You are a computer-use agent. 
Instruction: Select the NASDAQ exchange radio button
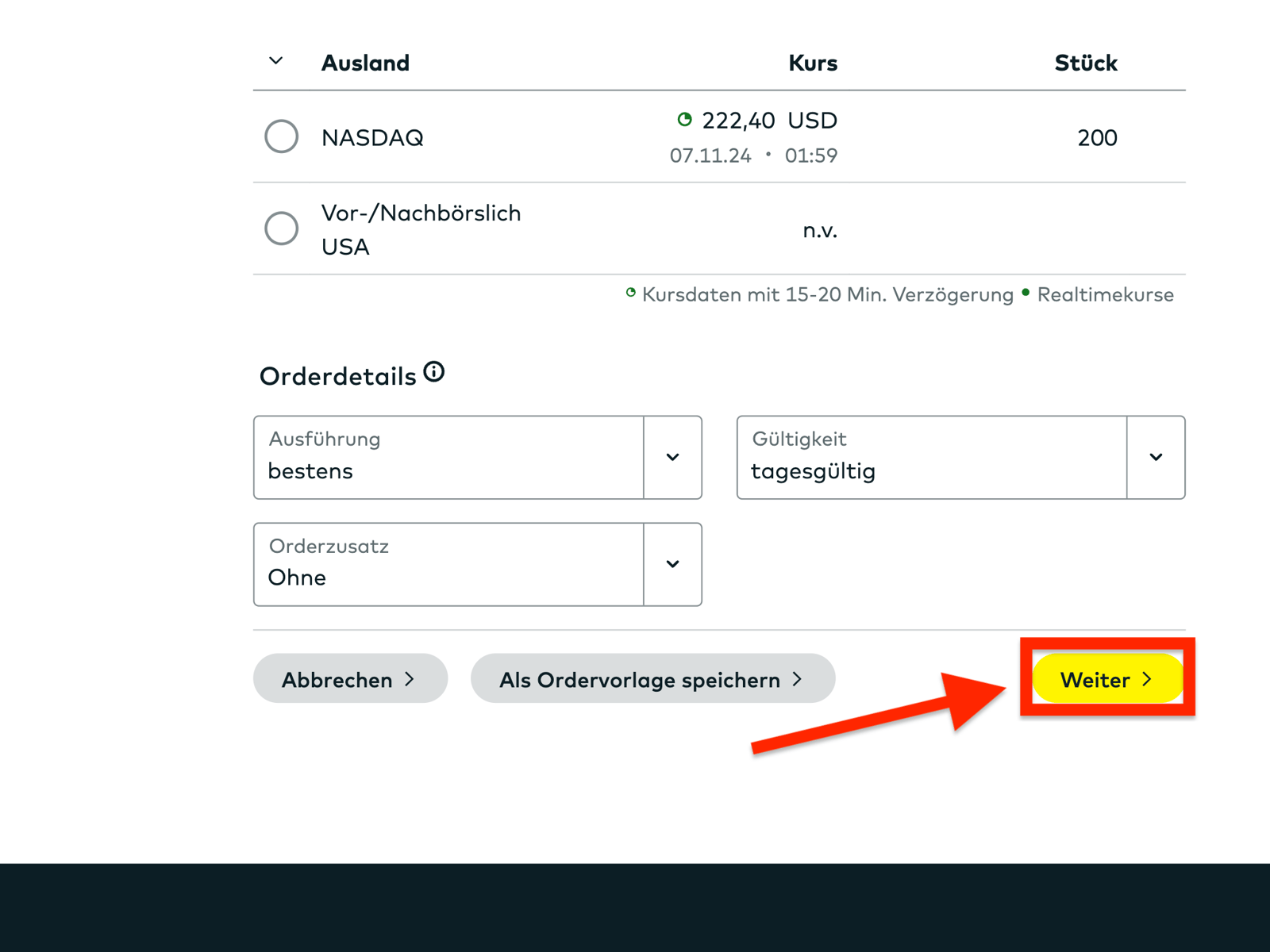tap(280, 136)
